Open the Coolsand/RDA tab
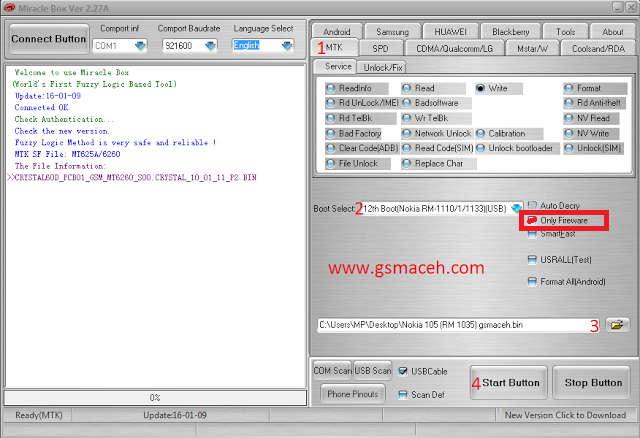 point(598,49)
